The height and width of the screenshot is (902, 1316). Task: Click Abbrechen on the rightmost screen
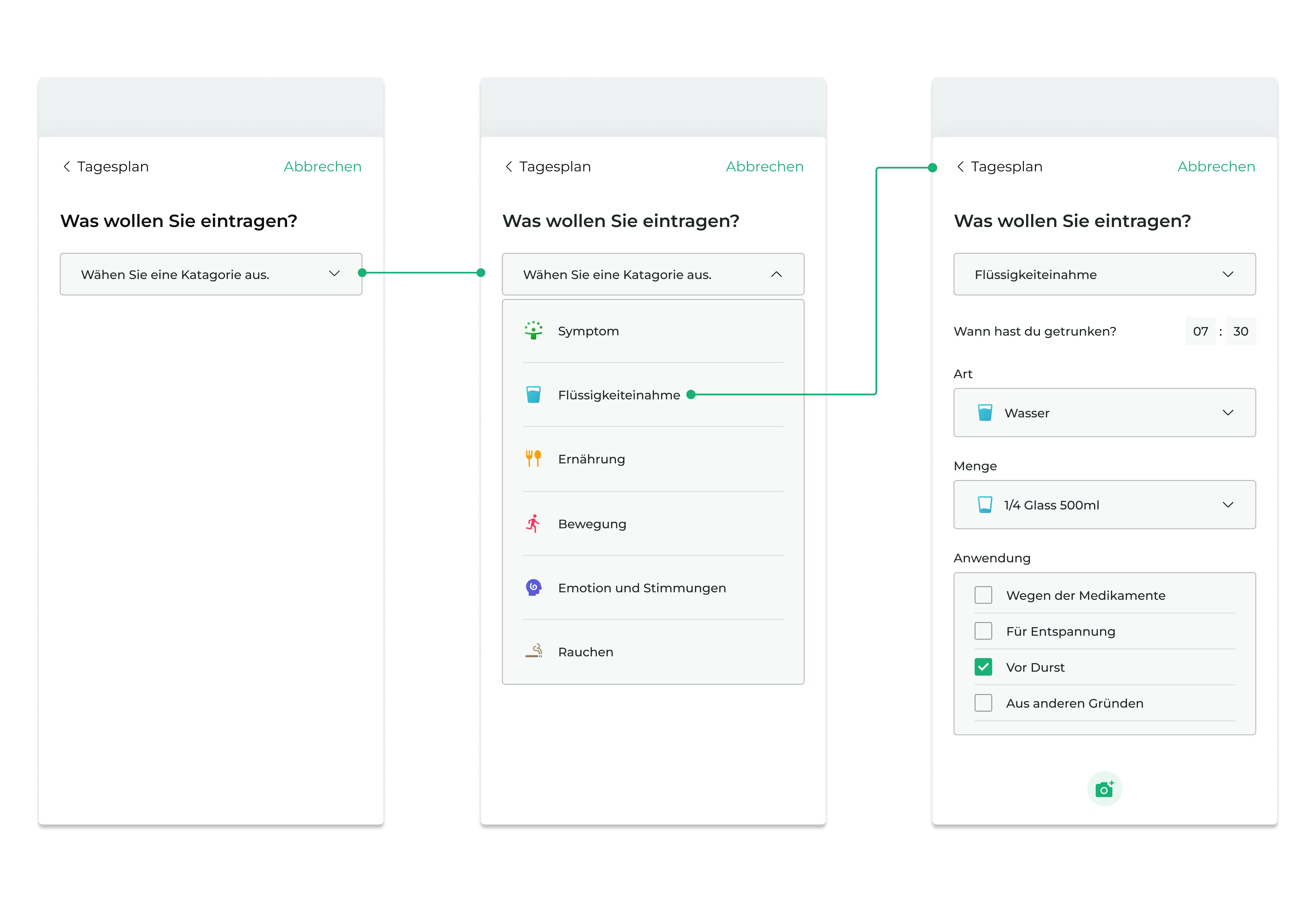pos(1216,167)
